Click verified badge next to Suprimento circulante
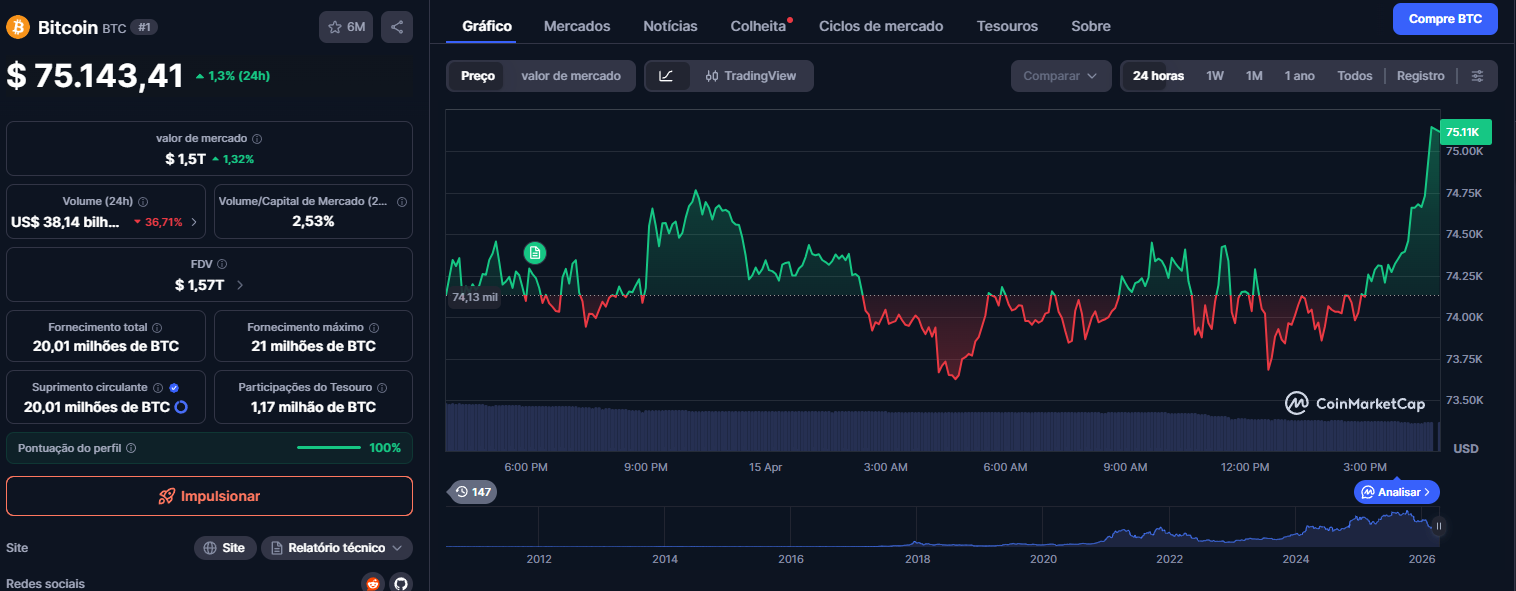Image resolution: width=1516 pixels, height=591 pixels. coord(174,387)
